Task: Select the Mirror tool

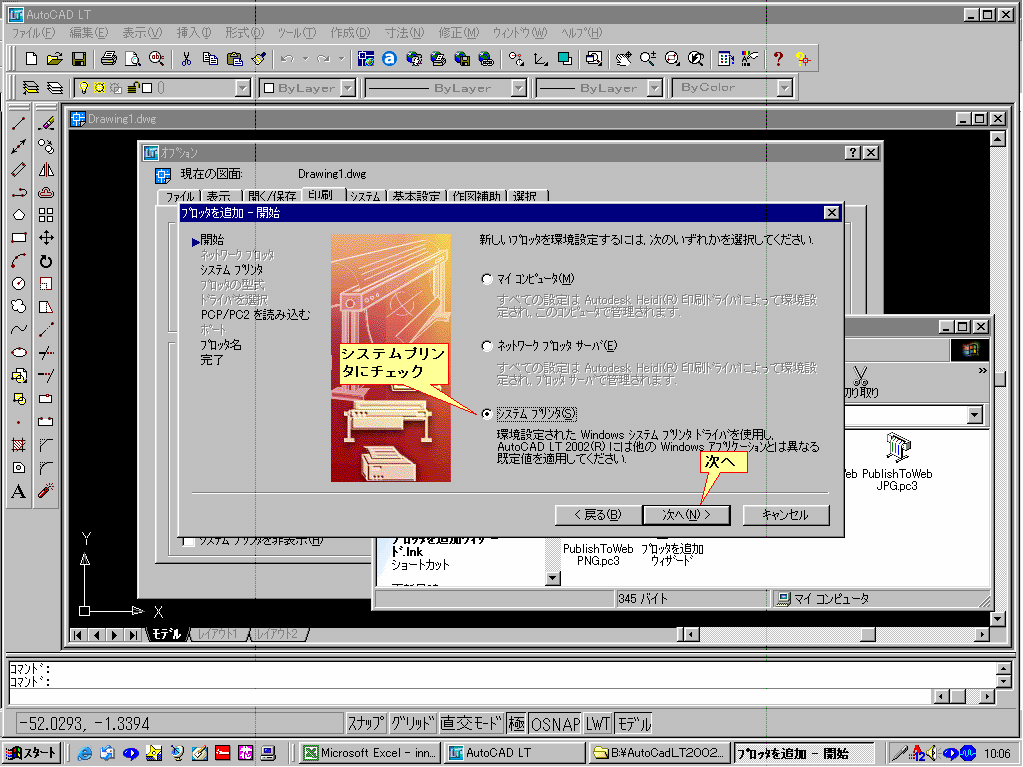Action: click(46, 170)
